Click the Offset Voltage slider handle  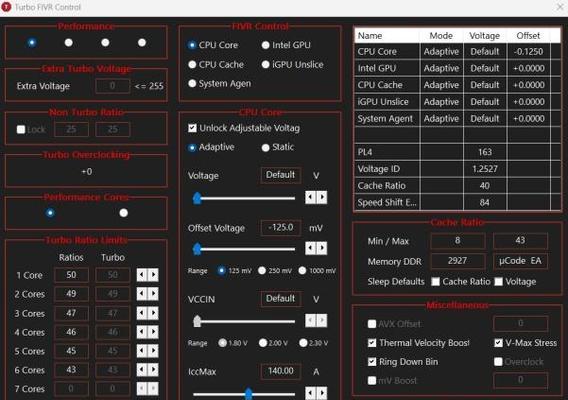click(x=197, y=249)
